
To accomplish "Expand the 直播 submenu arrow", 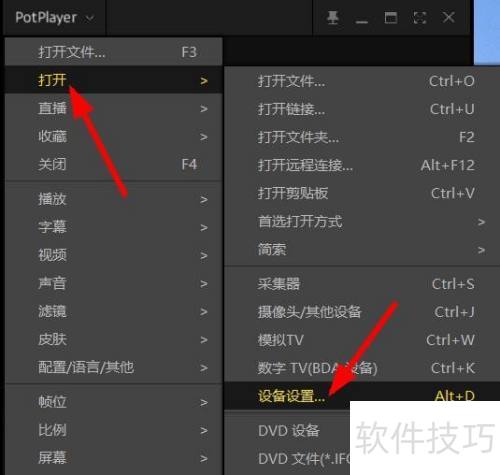I will 204,109.
